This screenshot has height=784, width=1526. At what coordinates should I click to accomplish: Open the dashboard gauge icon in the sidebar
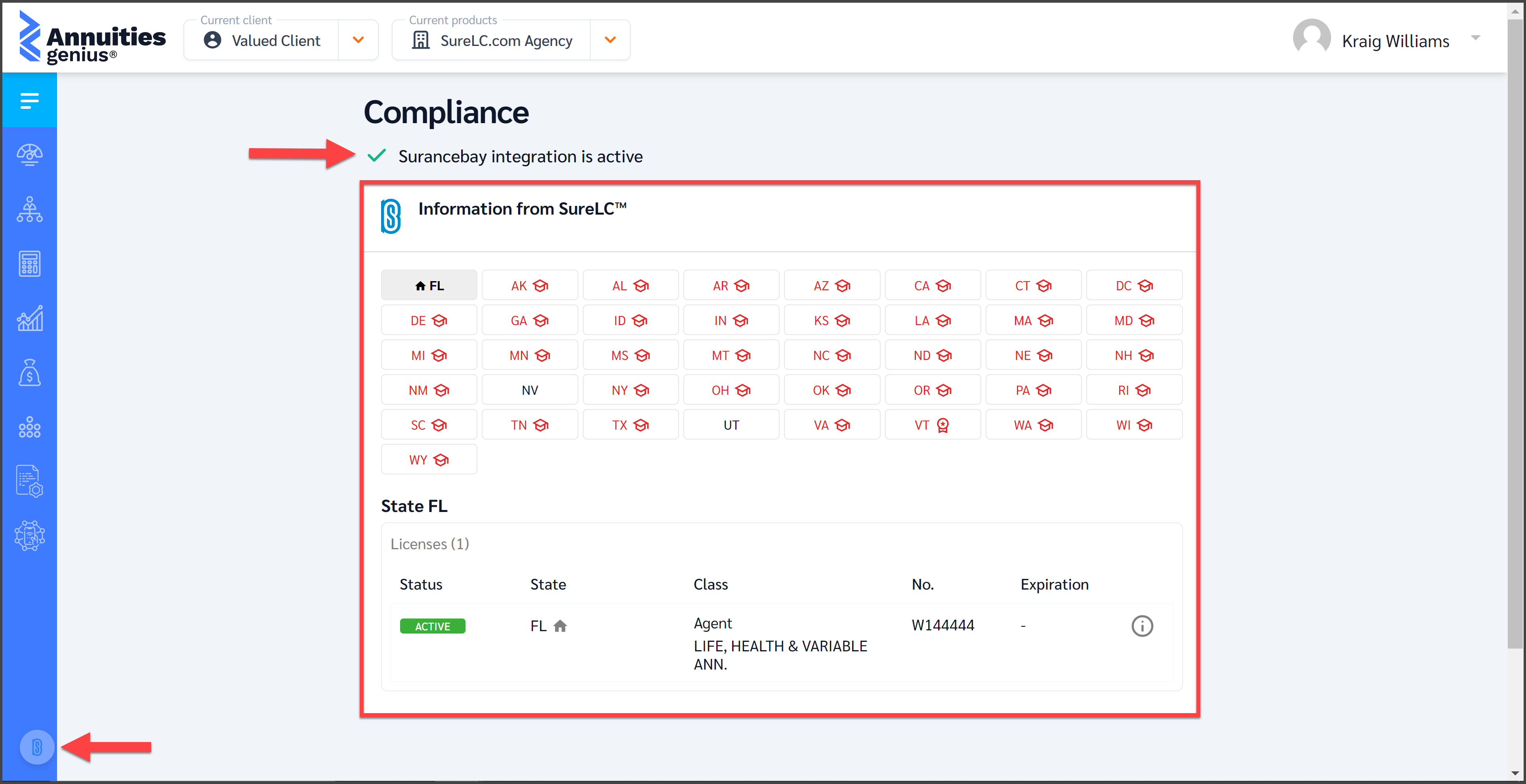[x=30, y=155]
